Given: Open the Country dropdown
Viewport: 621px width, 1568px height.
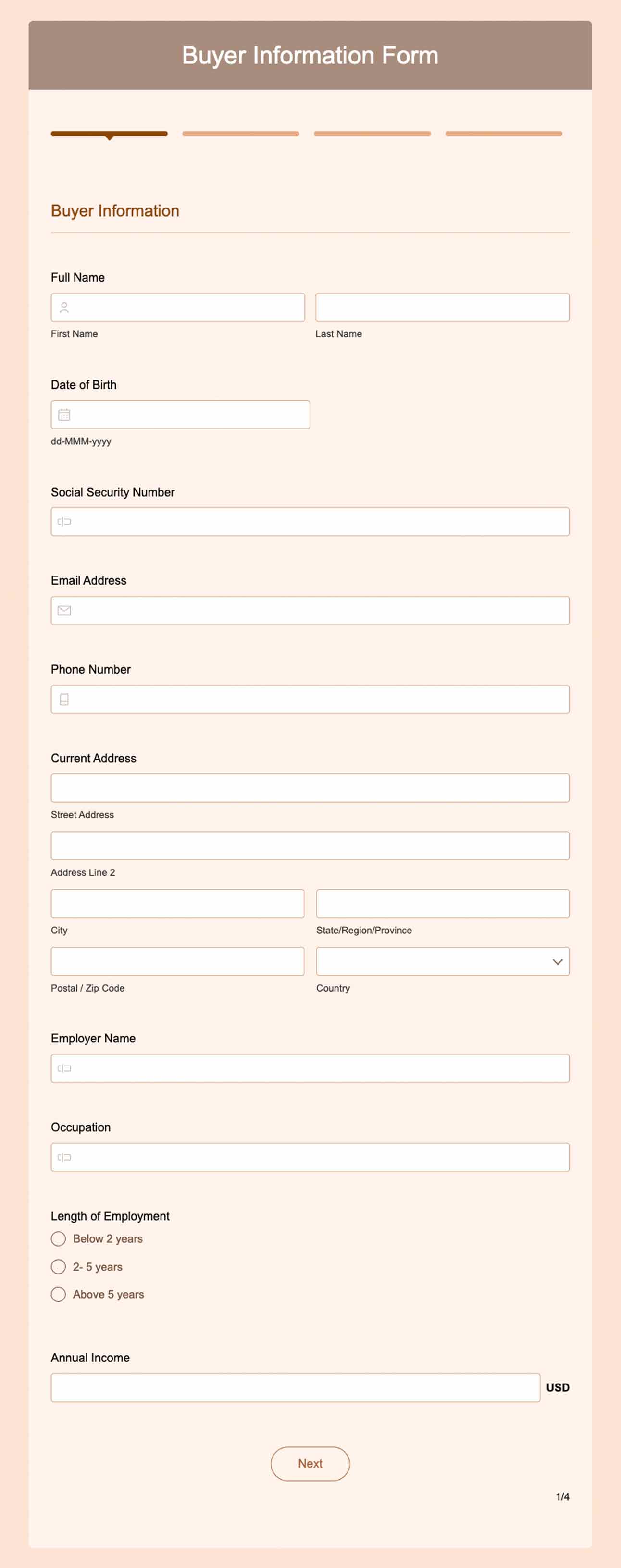Looking at the screenshot, I should pos(443,961).
